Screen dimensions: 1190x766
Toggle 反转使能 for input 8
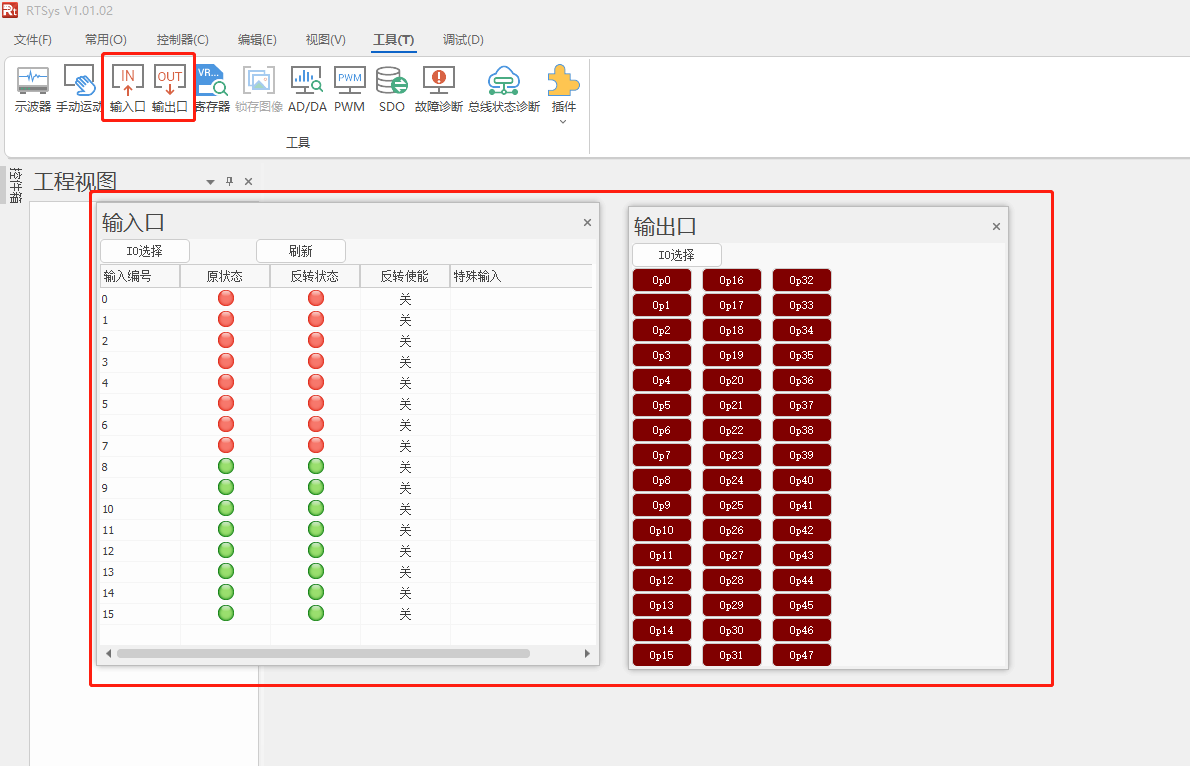pos(405,467)
